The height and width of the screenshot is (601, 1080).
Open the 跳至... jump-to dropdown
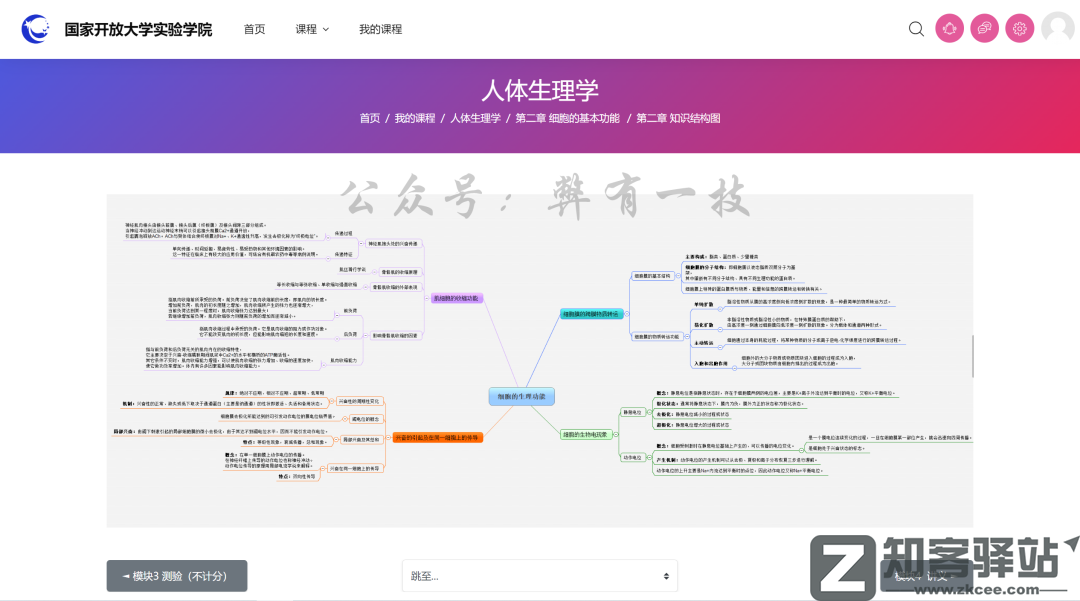click(538, 575)
